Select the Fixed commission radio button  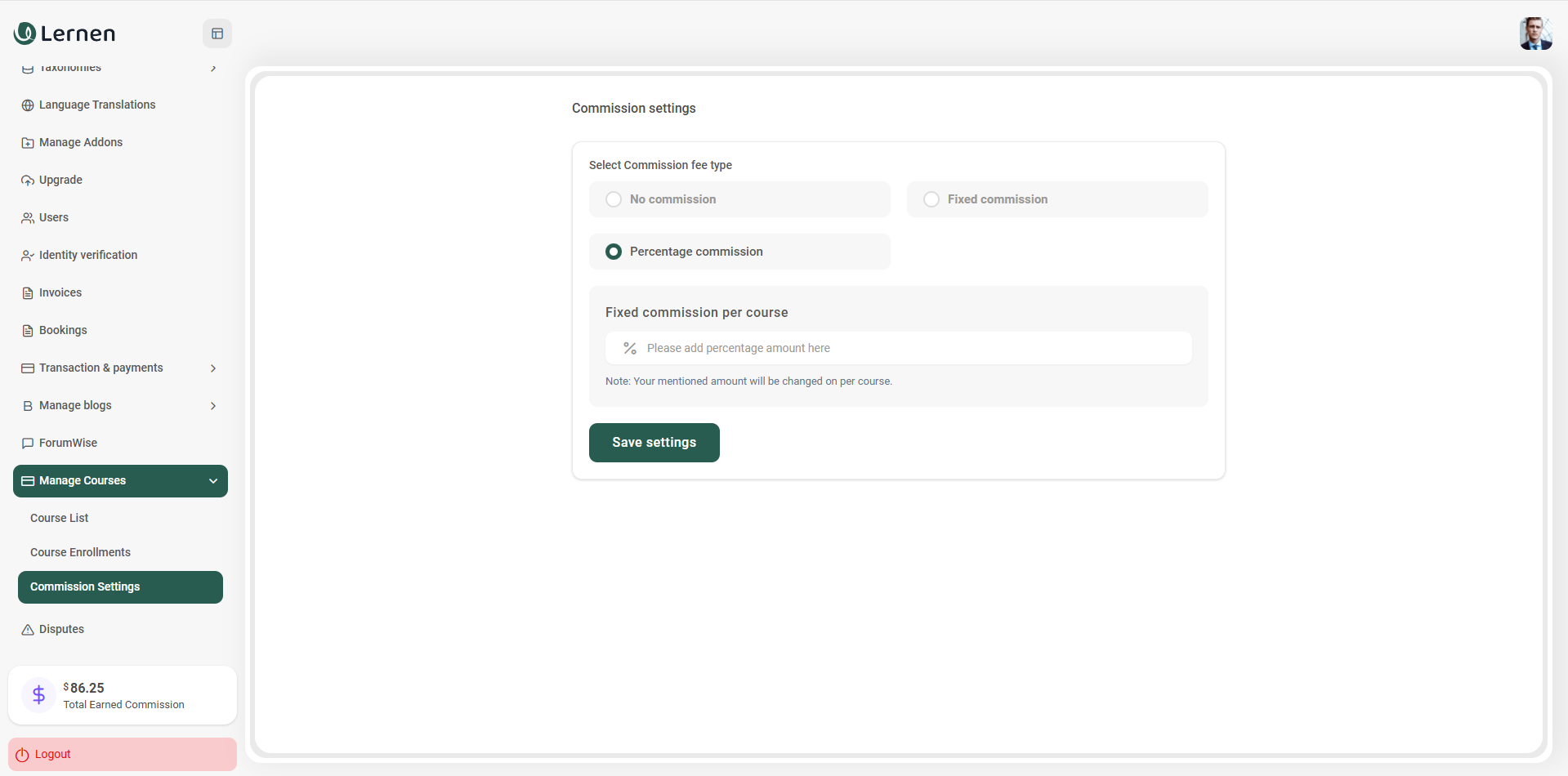[x=931, y=199]
